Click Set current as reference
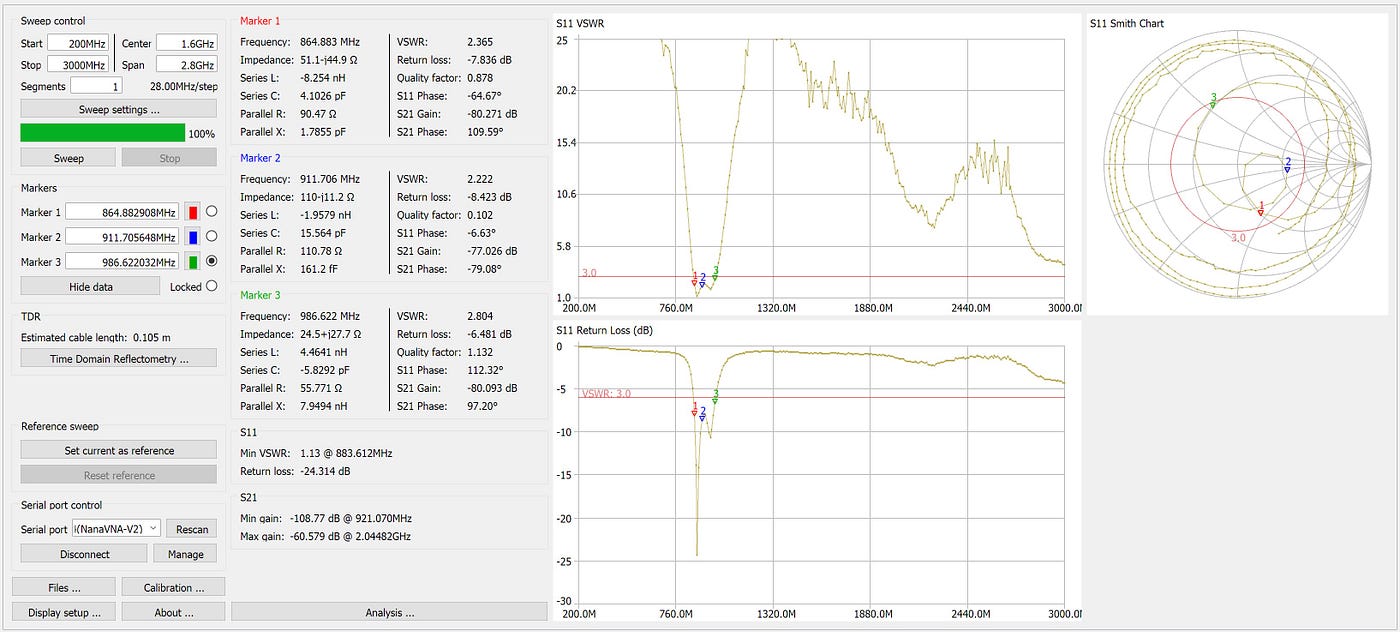Image resolution: width=1400 pixels, height=632 pixels. tap(118, 450)
